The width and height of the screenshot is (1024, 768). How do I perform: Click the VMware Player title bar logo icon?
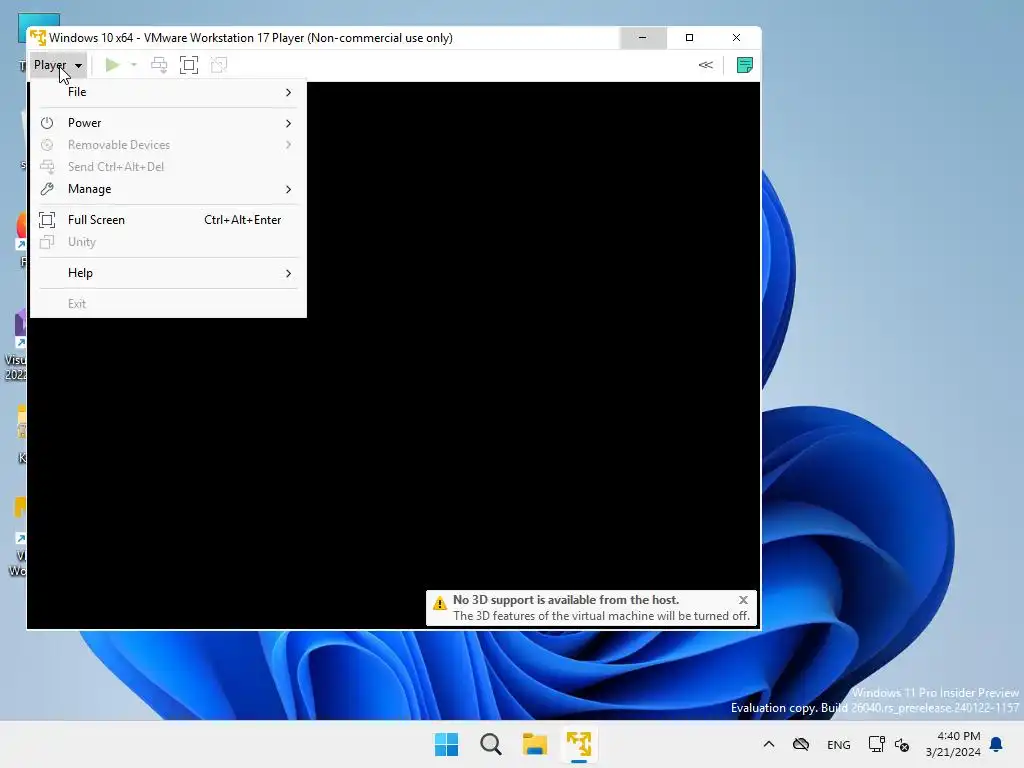(38, 38)
